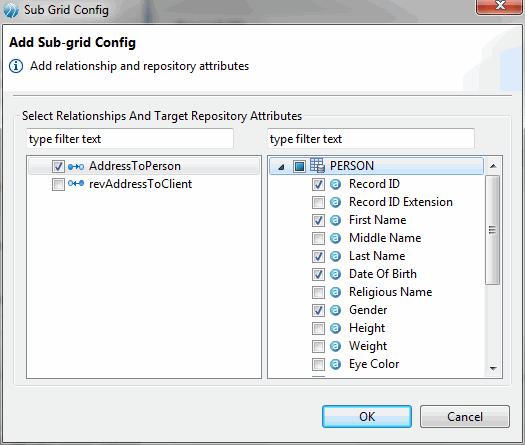This screenshot has width=525, height=445.
Task: Uncheck the Gender checkbox
Action: [318, 310]
